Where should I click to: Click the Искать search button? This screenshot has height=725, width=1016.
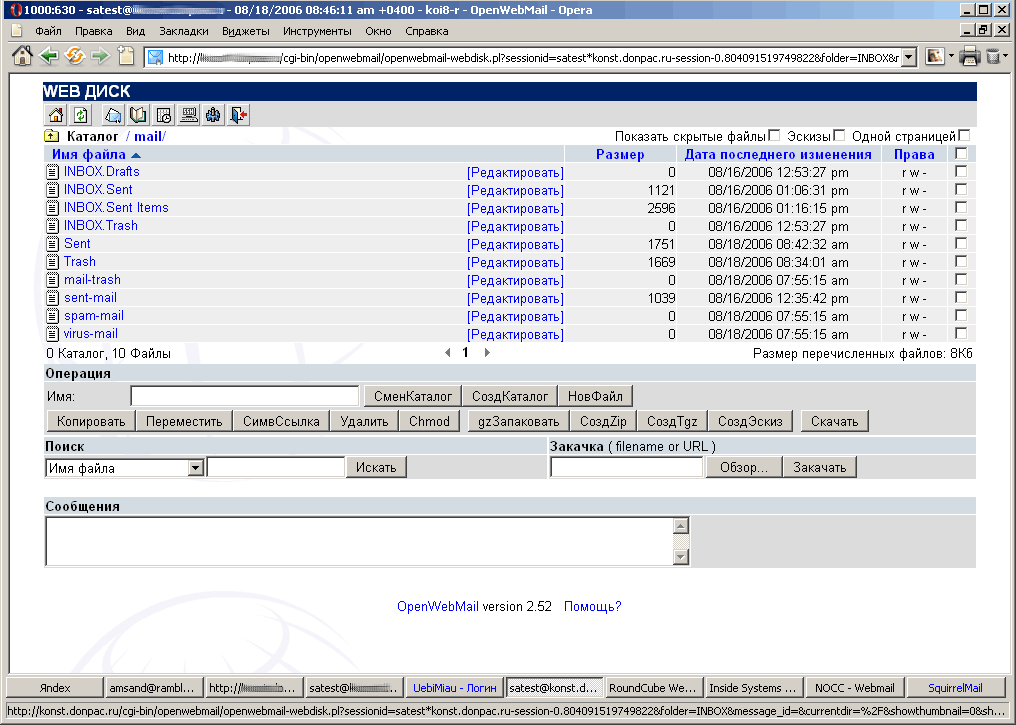point(376,467)
